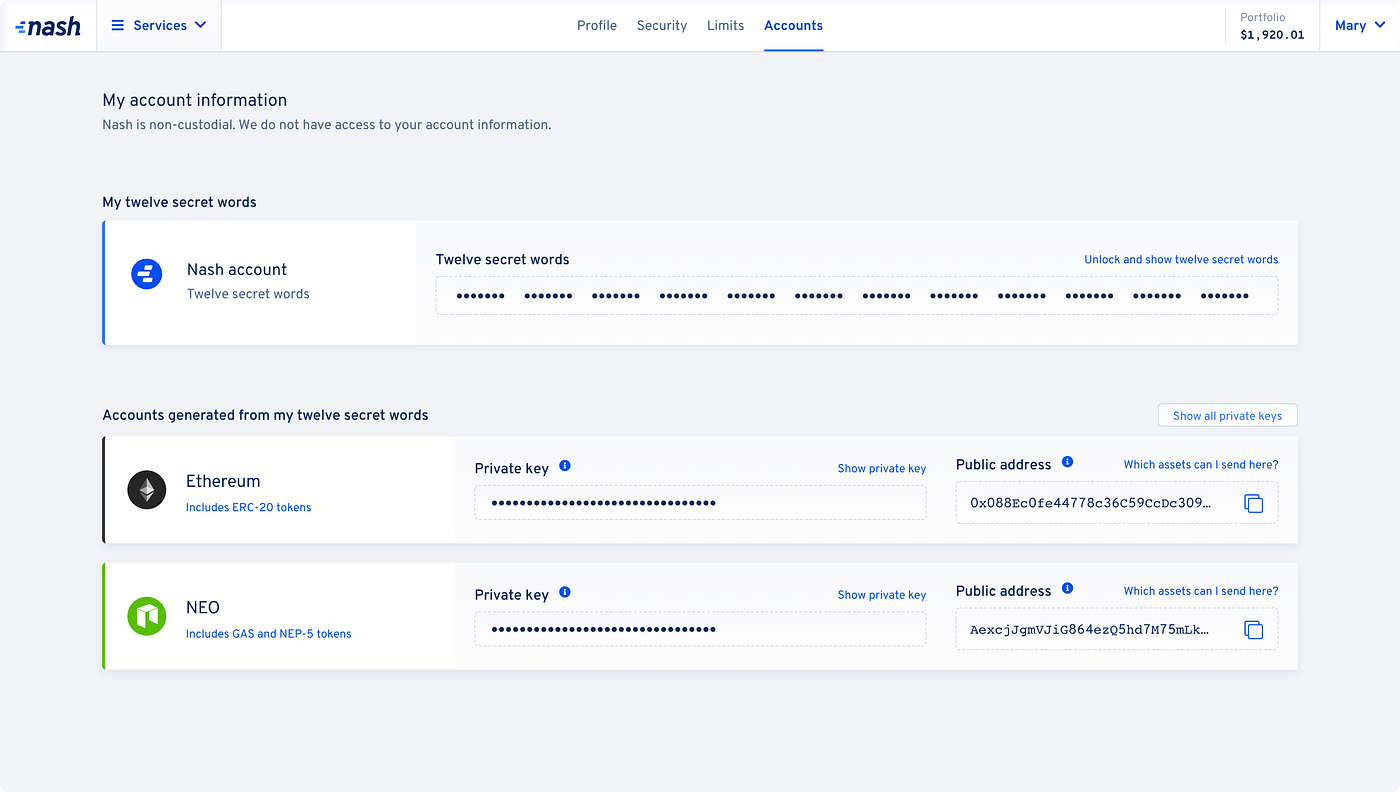Click info icon next to Ethereum Public address

click(1067, 462)
